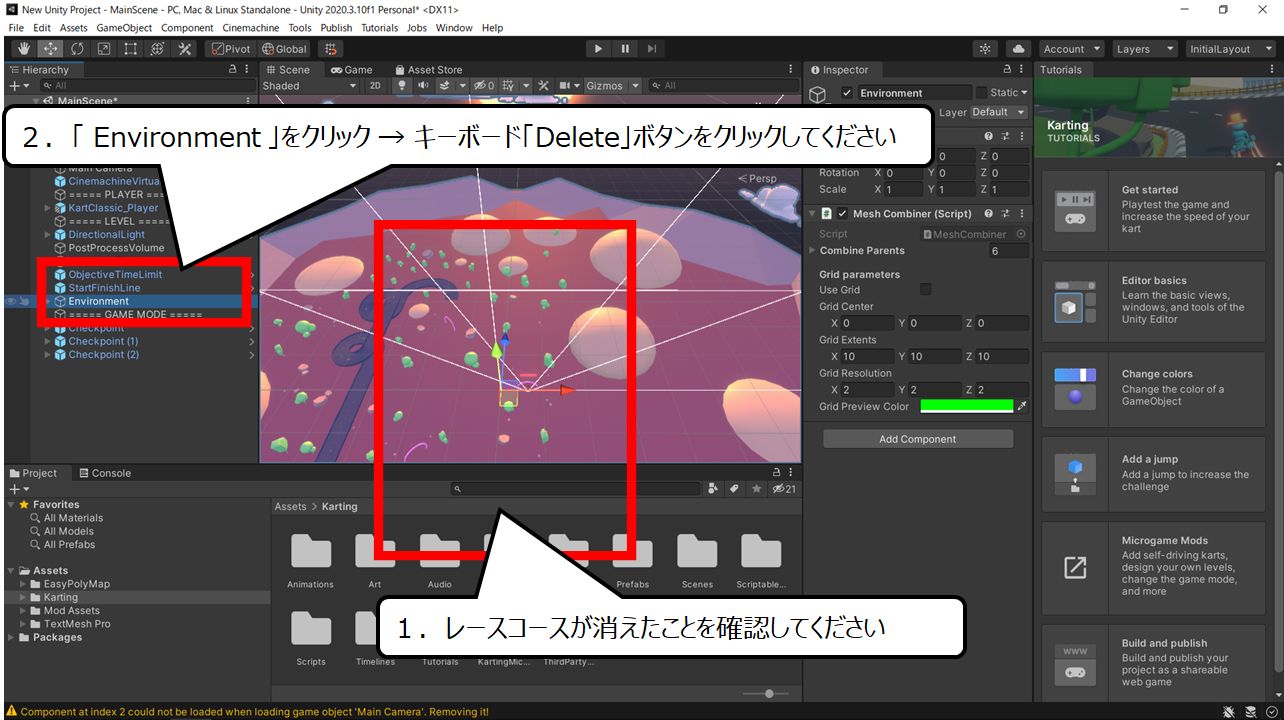Select the Move tool
The height and width of the screenshot is (720, 1284).
point(50,49)
